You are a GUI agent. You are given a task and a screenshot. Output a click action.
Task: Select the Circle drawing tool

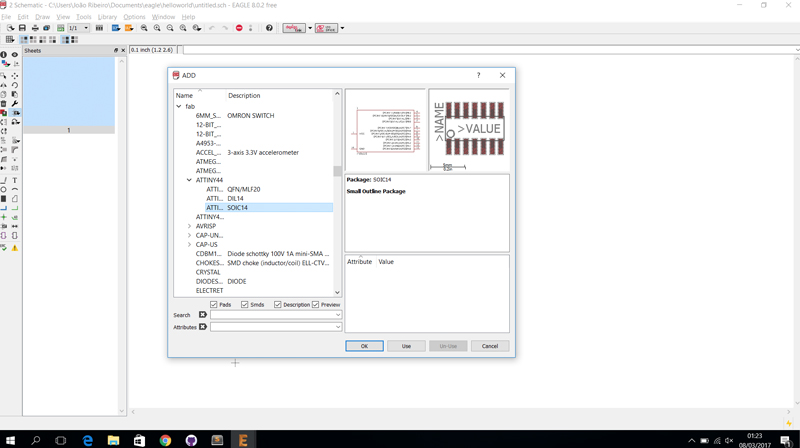(4, 189)
